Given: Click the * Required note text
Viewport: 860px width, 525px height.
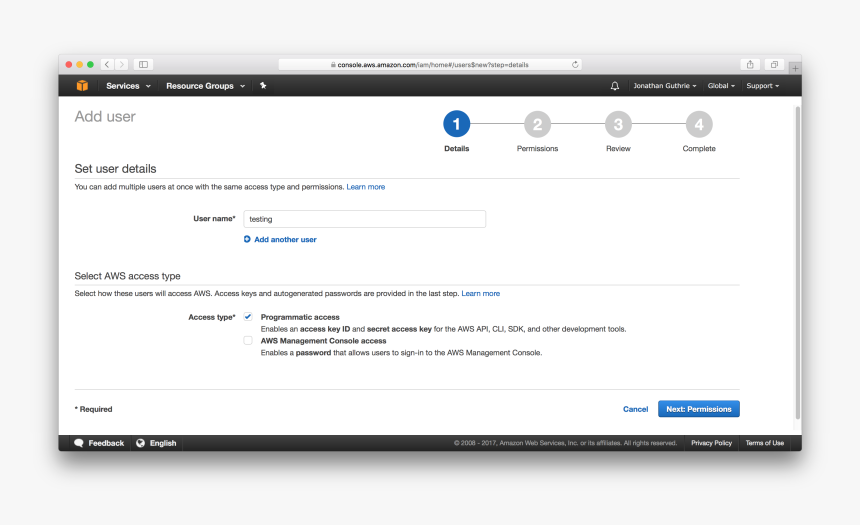Looking at the screenshot, I should pyautogui.click(x=93, y=409).
